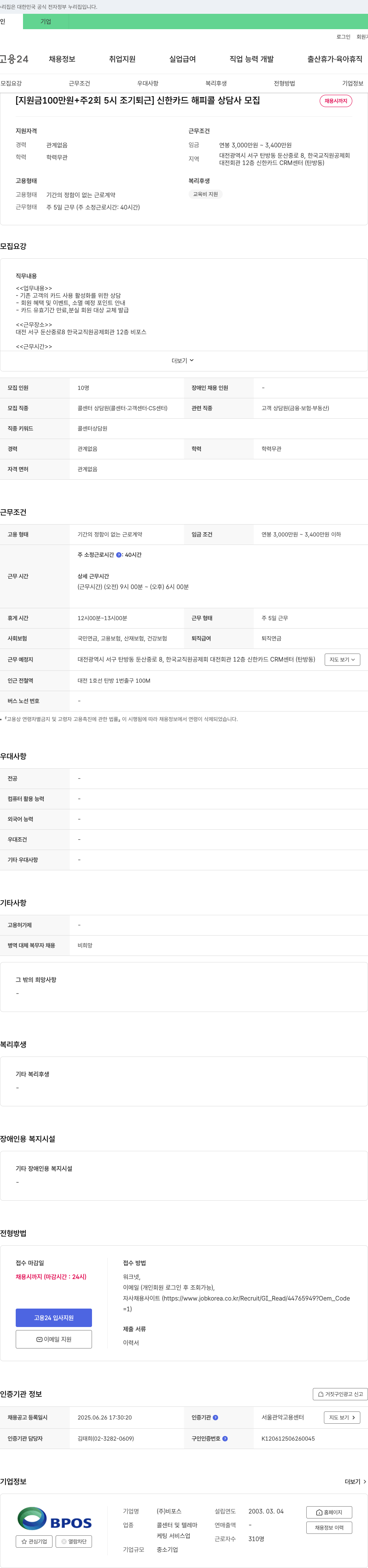The image size is (368, 1568).
Task: Click the 퇴직연금 value in 퇴직급여 row
Action: [271, 639]
